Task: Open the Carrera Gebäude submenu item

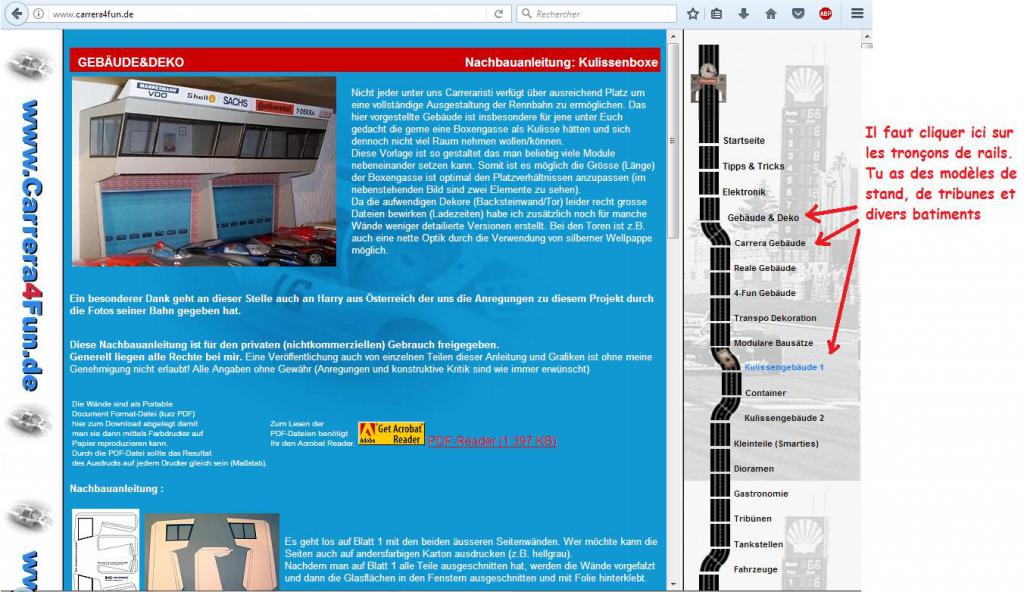Action: (x=769, y=242)
